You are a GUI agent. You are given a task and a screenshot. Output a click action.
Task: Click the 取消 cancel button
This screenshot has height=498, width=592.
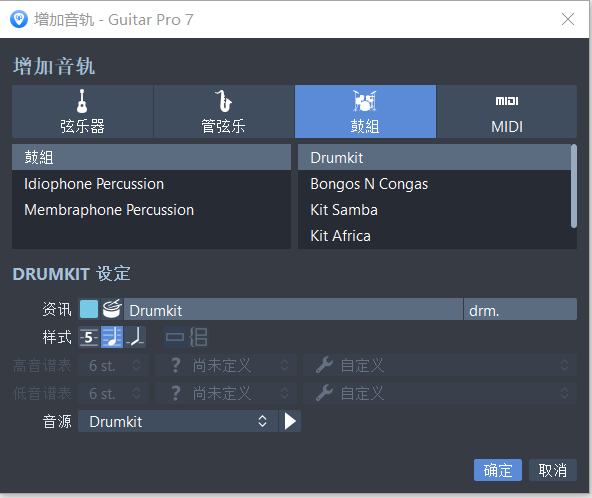point(553,470)
